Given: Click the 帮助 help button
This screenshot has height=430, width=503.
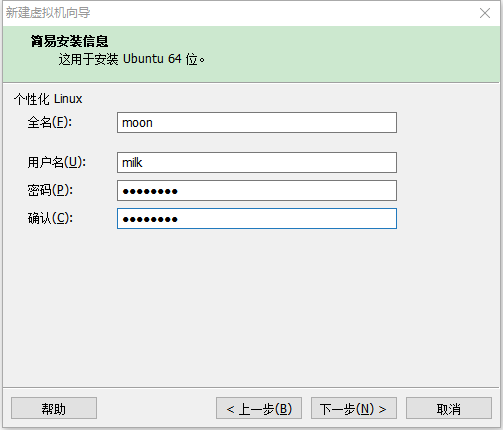Looking at the screenshot, I should coord(54,408).
